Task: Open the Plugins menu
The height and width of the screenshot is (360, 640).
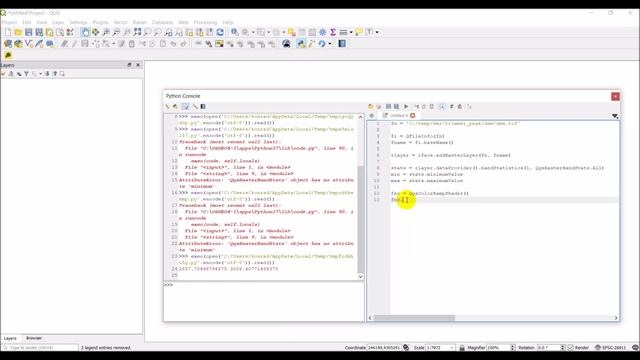Action: point(100,22)
